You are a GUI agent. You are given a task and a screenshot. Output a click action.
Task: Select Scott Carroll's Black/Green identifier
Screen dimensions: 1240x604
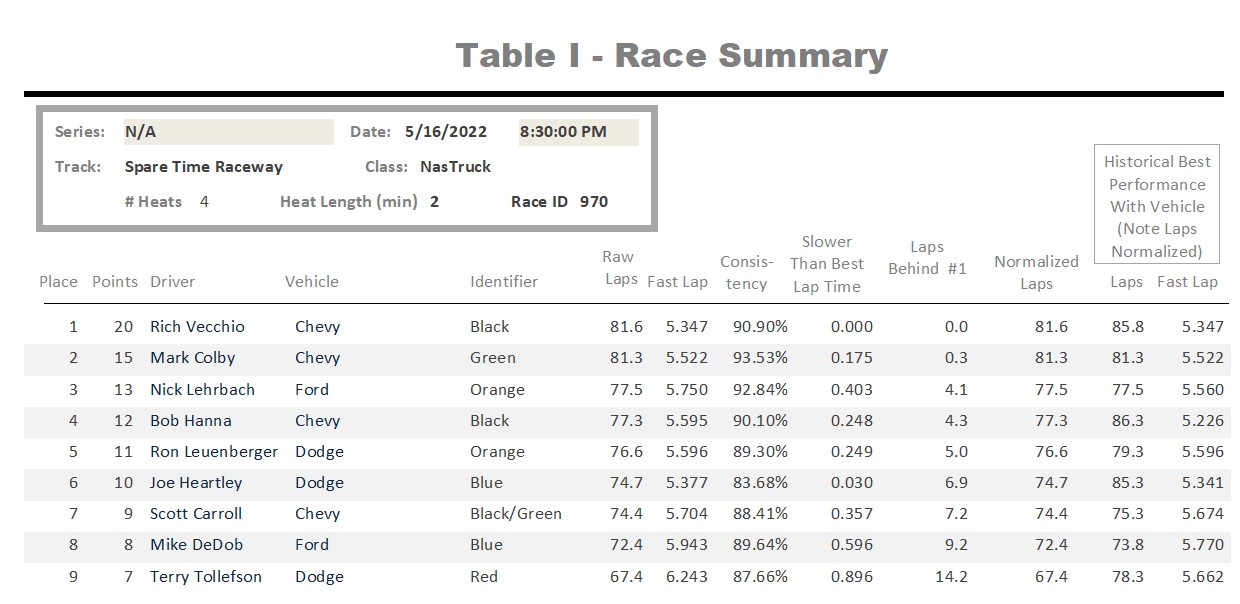(x=516, y=514)
